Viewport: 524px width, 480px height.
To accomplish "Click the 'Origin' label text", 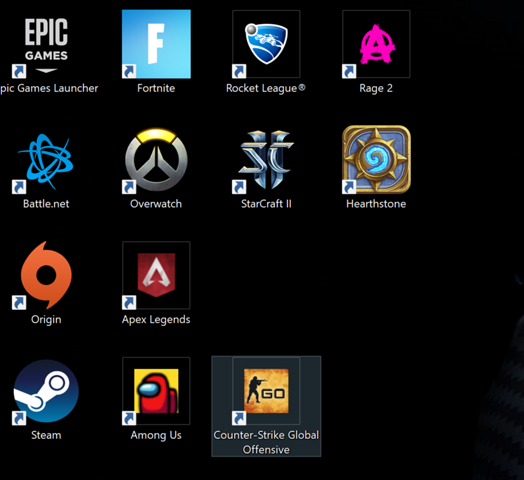I will pos(46,320).
